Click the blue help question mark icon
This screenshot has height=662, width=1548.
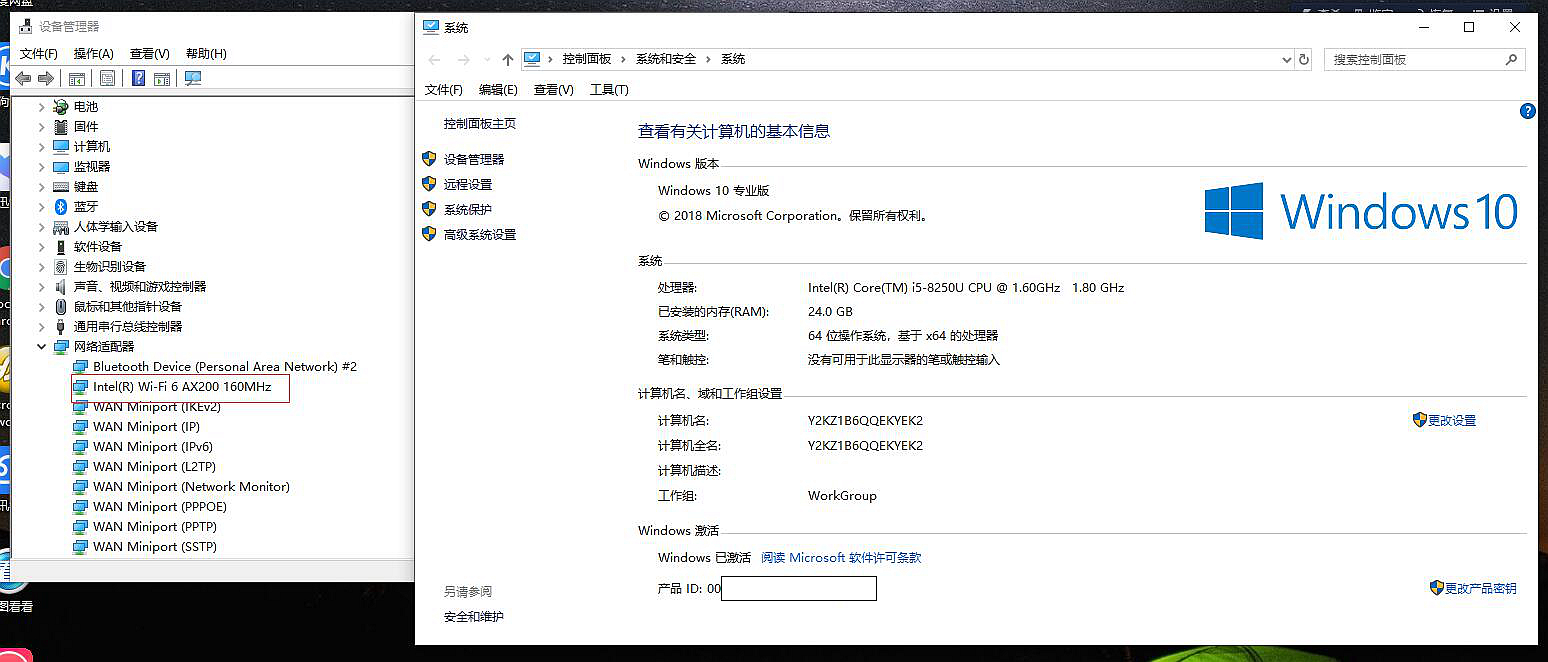pos(1527,111)
